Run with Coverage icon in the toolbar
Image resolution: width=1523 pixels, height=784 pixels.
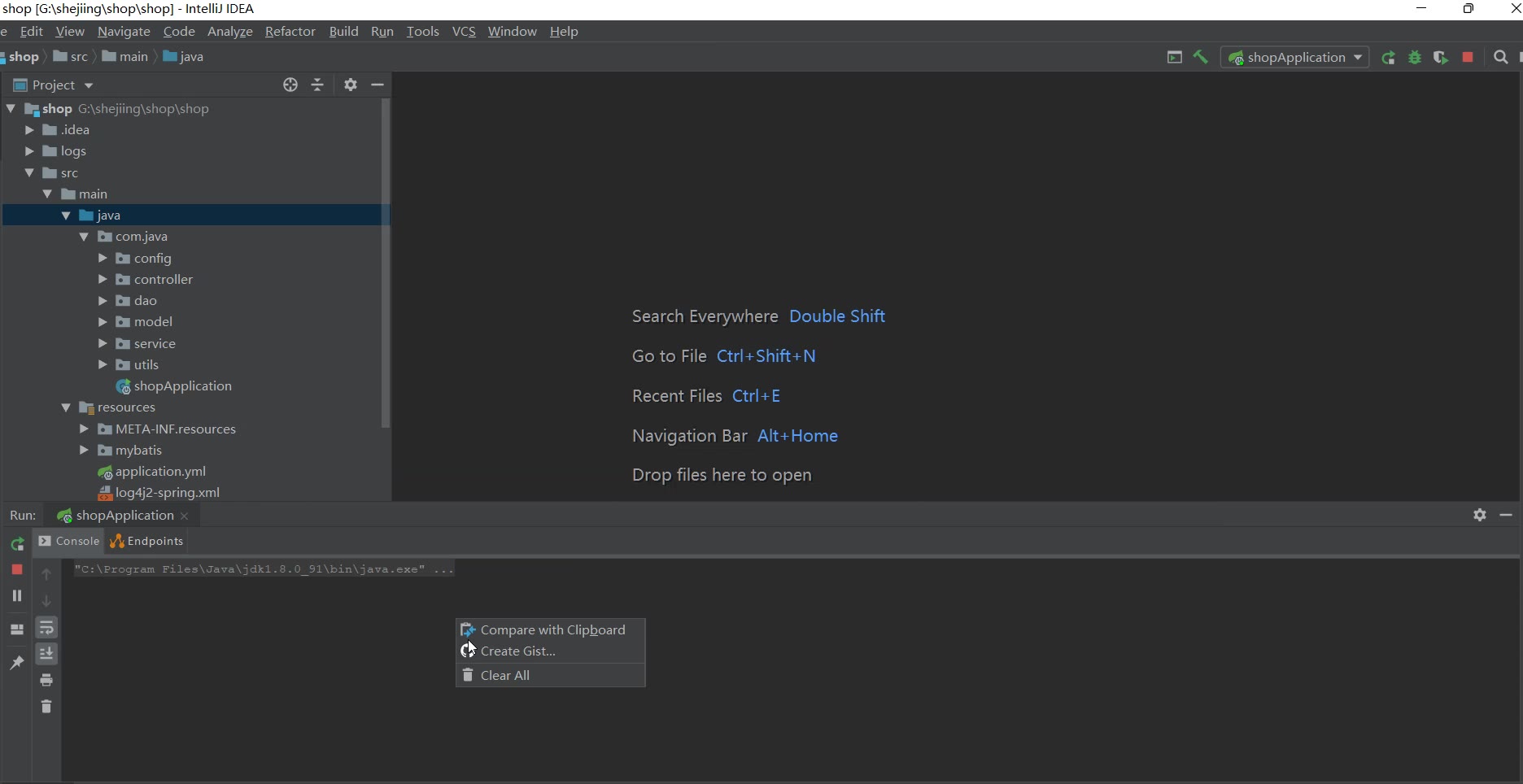coord(1441,58)
